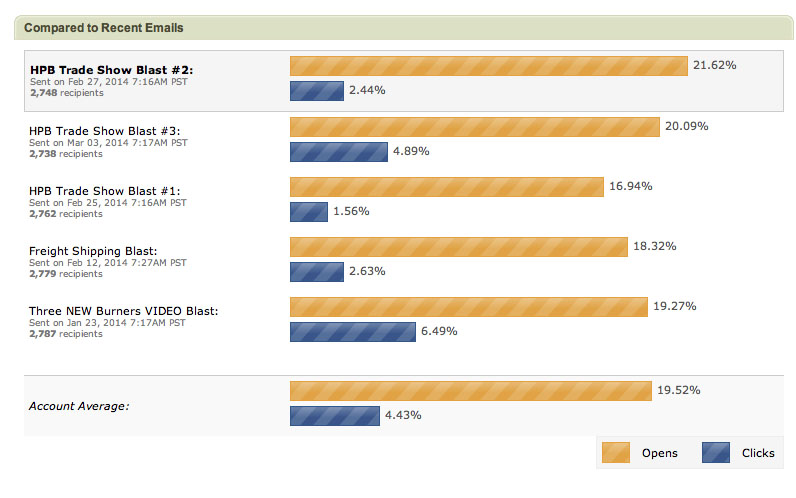Click the blue Clicks legend swatch

pyautogui.click(x=715, y=453)
